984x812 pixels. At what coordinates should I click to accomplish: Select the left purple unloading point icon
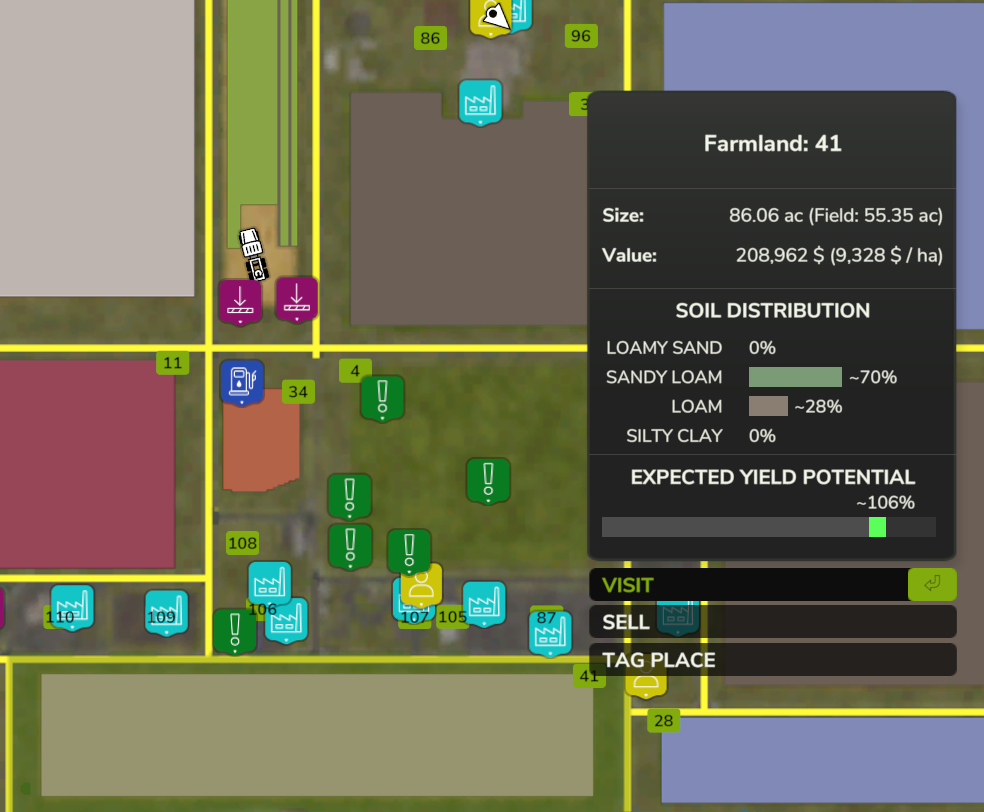tap(240, 302)
